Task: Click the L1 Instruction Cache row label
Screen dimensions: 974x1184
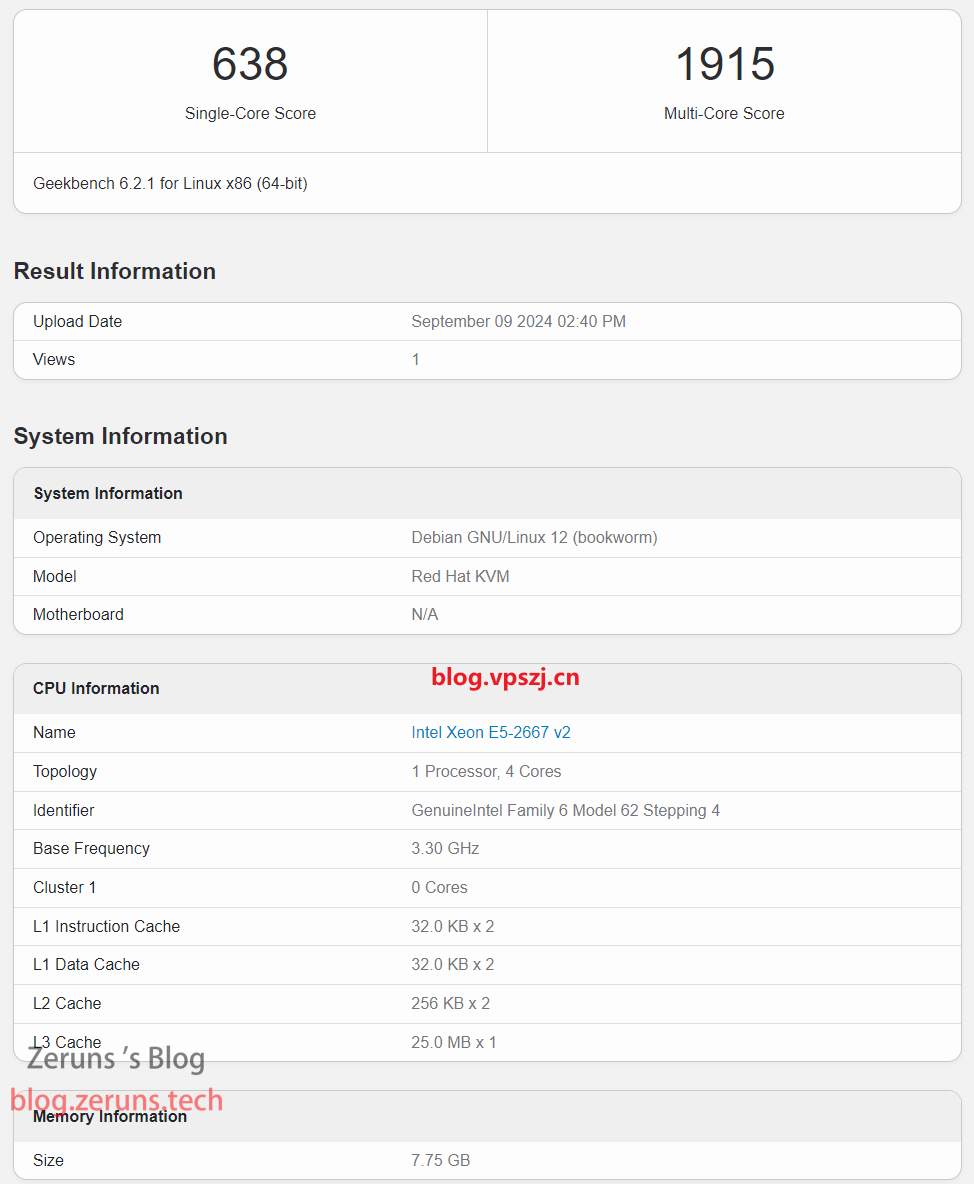Action: [106, 926]
